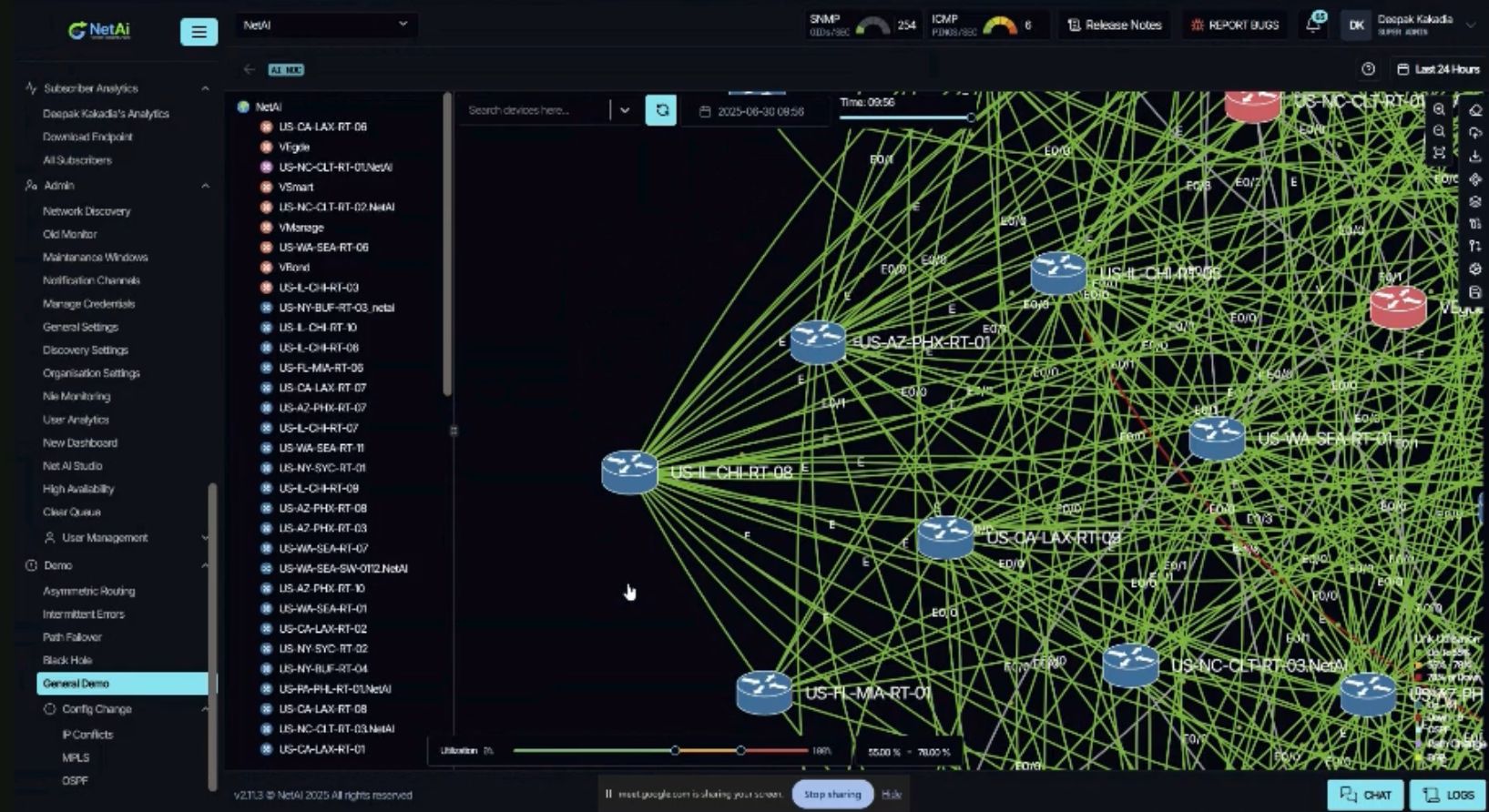This screenshot has height=812, width=1489.
Task: Open Network Discovery in the sidebar
Action: (x=87, y=211)
